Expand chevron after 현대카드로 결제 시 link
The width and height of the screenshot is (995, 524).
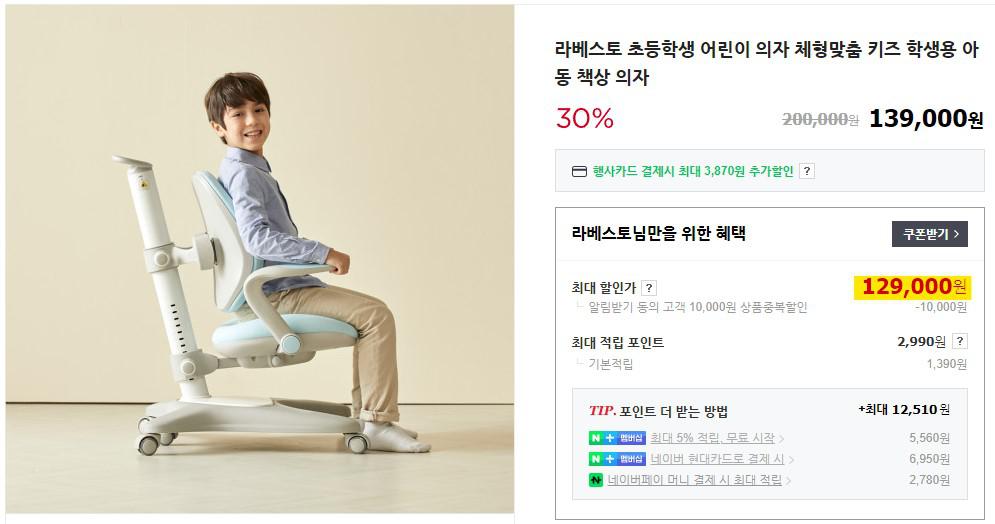(x=791, y=460)
